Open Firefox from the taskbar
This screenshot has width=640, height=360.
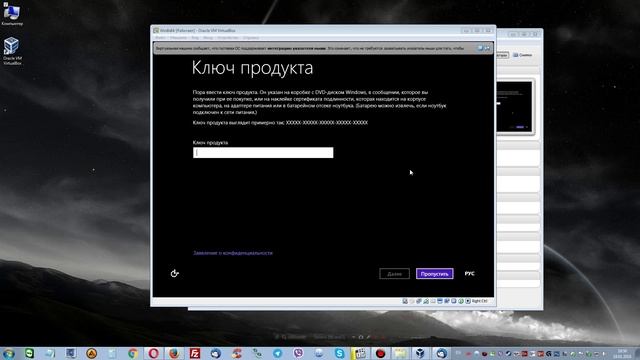(x=174, y=353)
